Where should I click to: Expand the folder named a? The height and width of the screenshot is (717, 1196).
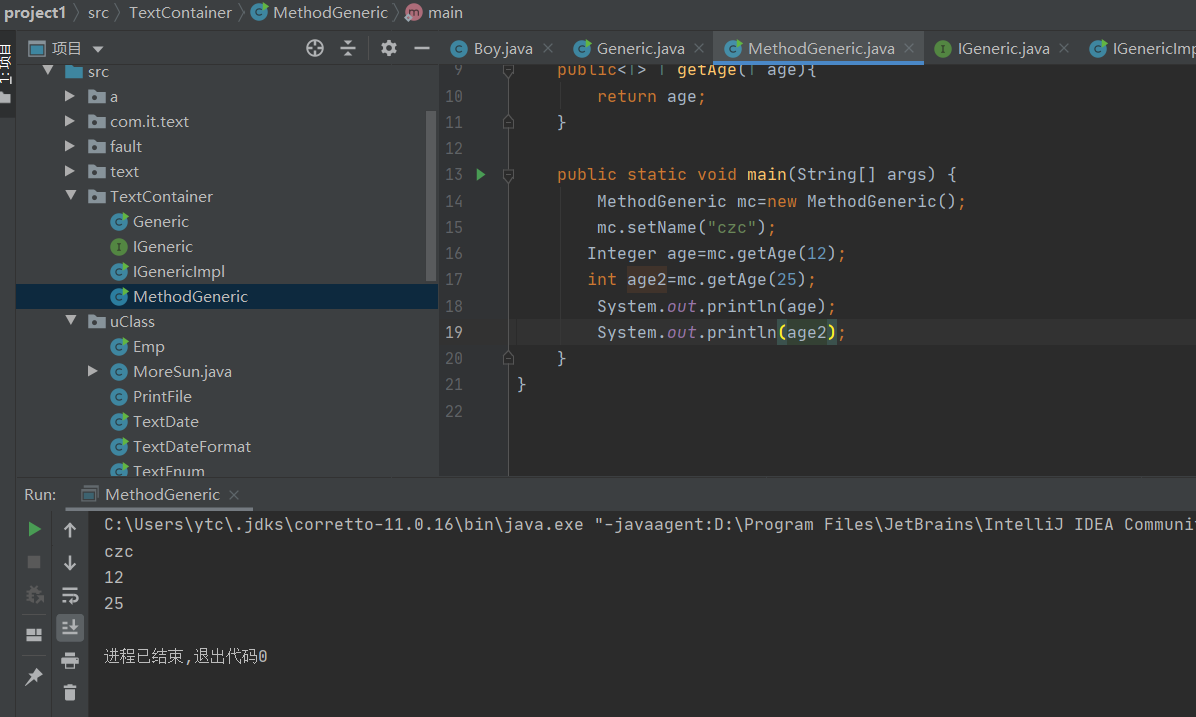click(70, 96)
